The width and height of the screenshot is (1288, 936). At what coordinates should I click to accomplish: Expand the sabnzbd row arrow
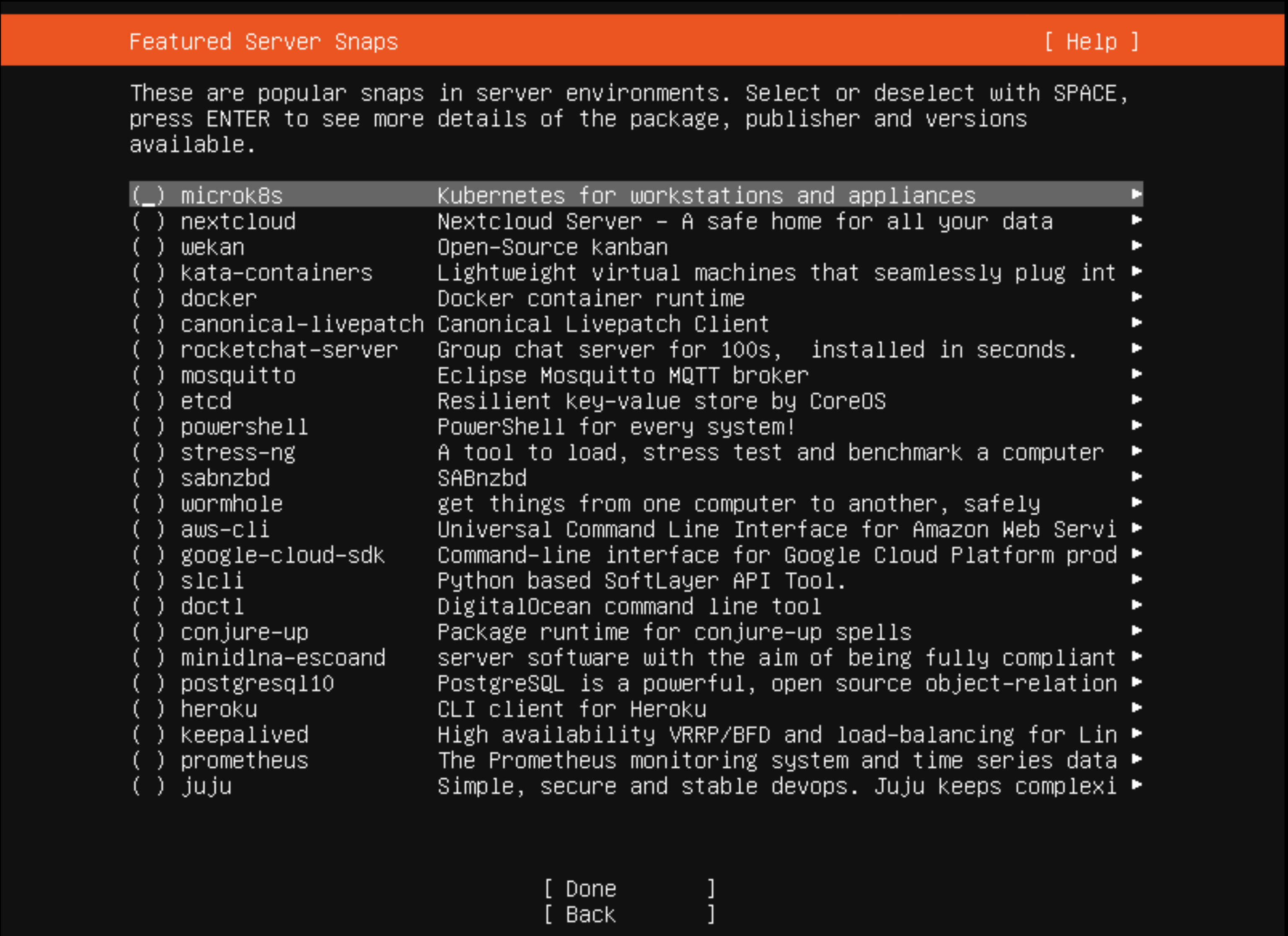pos(1136,476)
